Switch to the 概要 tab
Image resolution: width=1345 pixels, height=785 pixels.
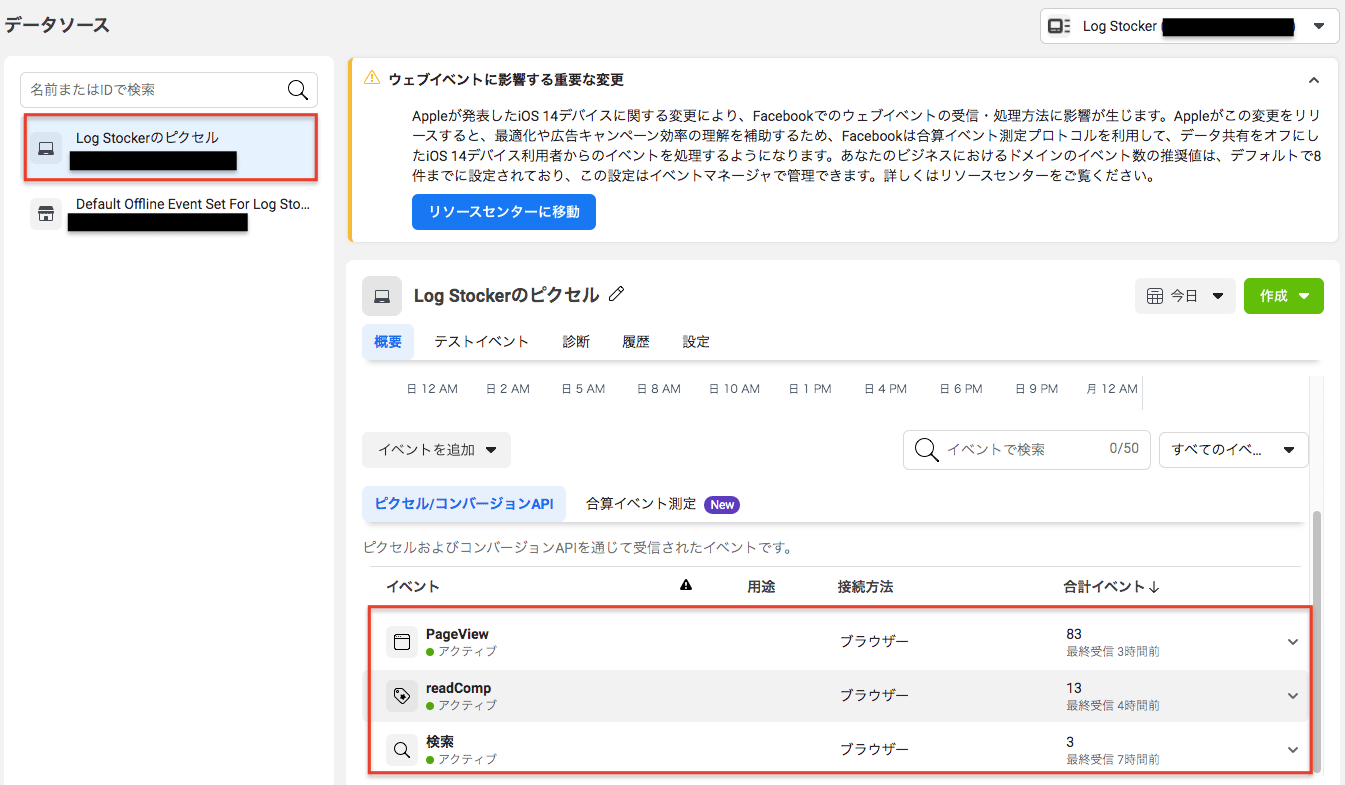pos(388,341)
